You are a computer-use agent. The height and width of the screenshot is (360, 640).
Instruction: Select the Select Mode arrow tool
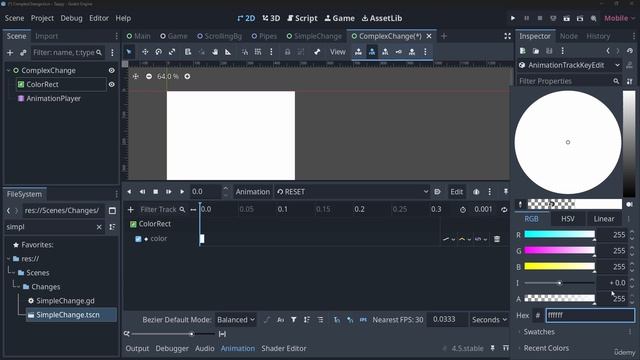point(129,52)
